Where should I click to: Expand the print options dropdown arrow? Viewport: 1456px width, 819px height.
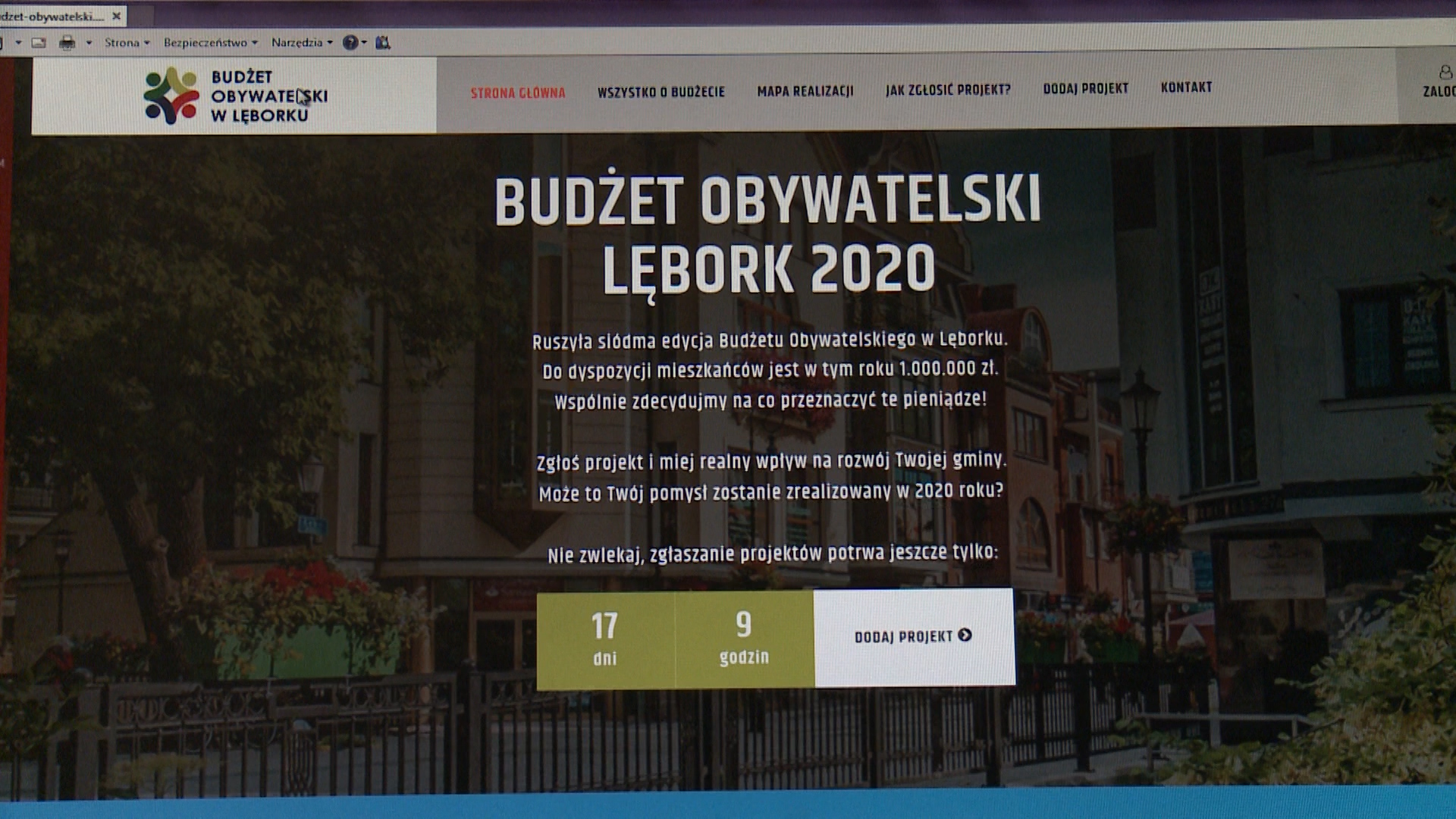click(x=89, y=43)
